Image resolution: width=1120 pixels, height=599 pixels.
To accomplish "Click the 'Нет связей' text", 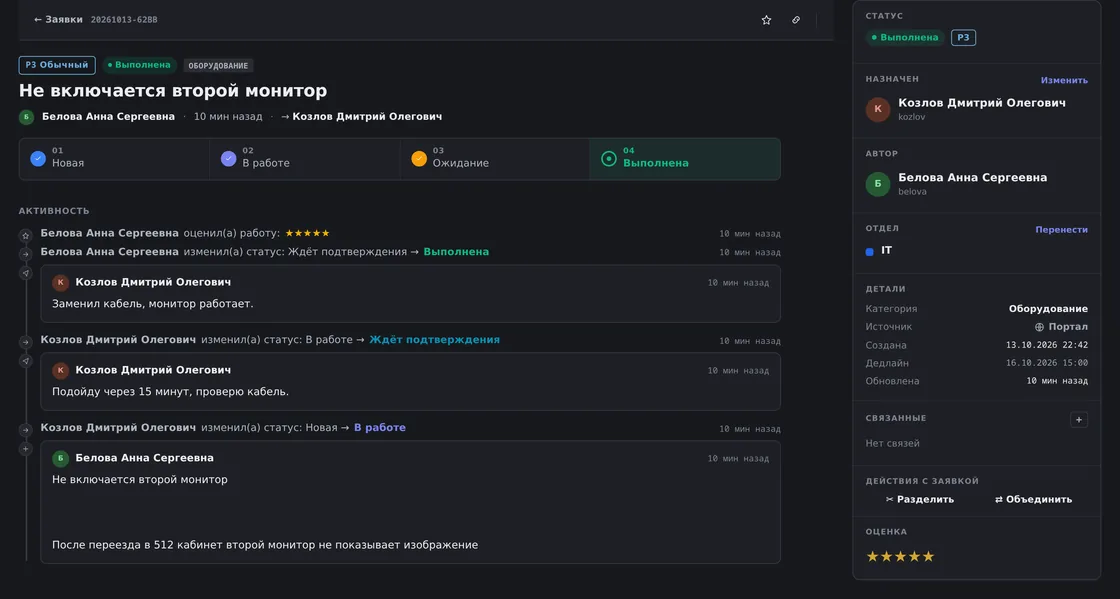I will point(893,443).
